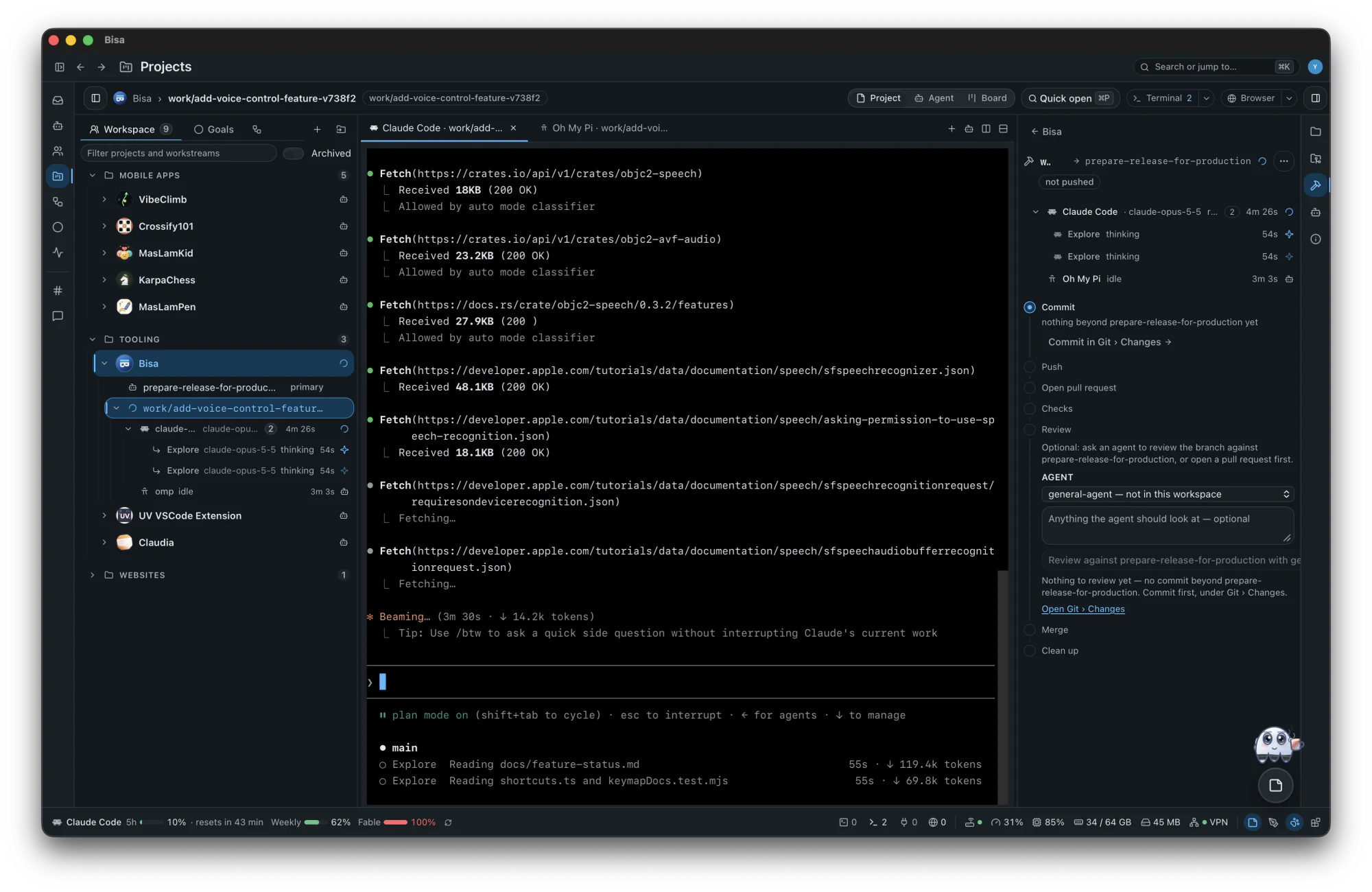Add new workstream with plus icon

(317, 129)
